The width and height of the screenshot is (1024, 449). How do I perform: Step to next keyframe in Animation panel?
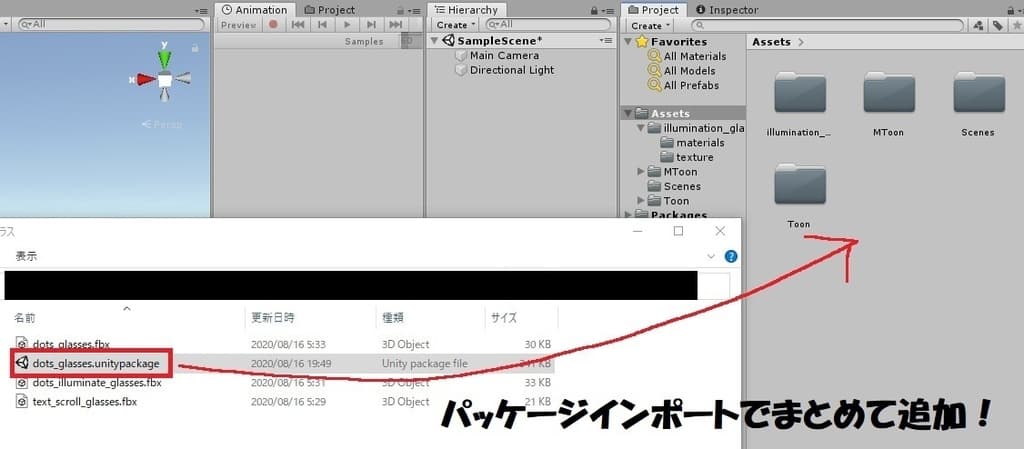[371, 25]
